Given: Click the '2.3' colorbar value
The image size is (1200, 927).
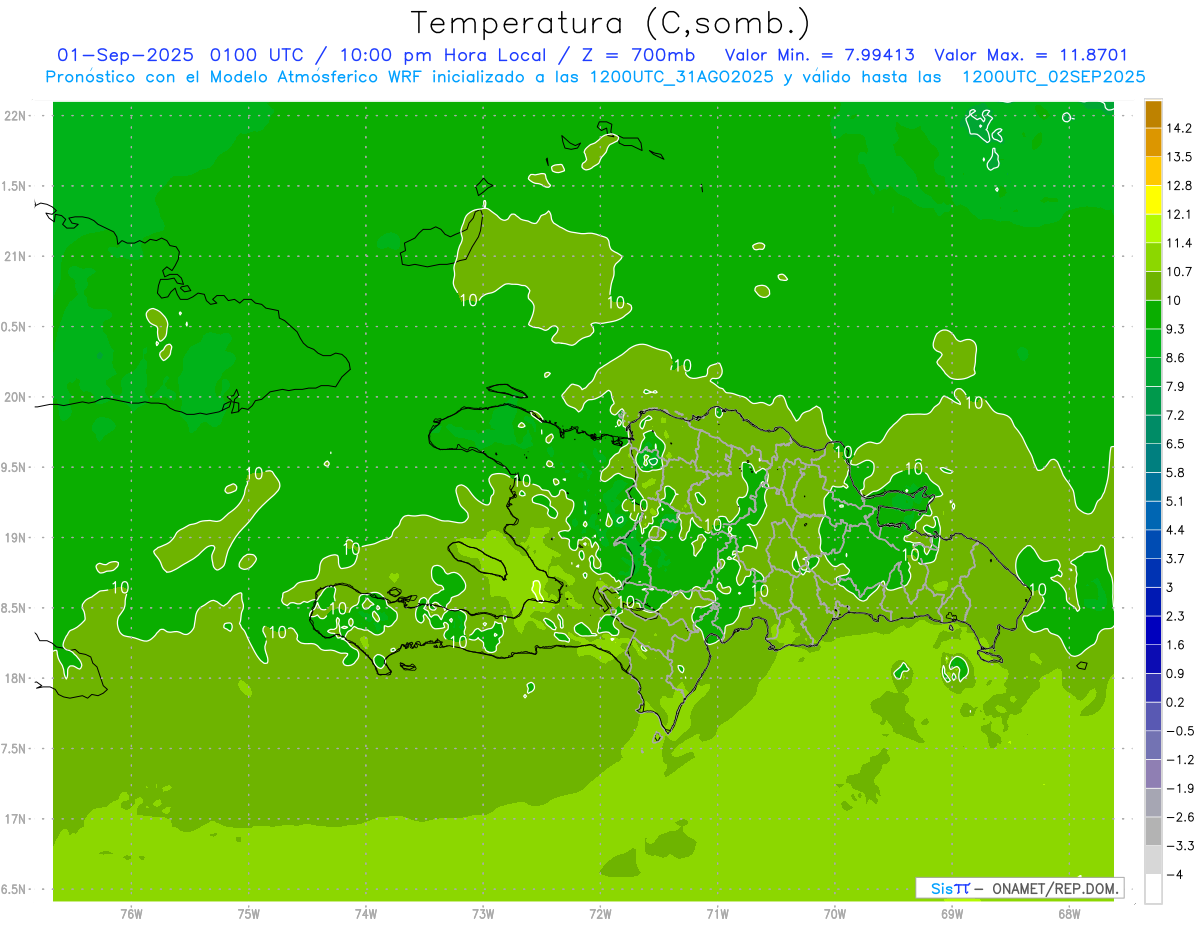Looking at the screenshot, I should pyautogui.click(x=1177, y=616).
